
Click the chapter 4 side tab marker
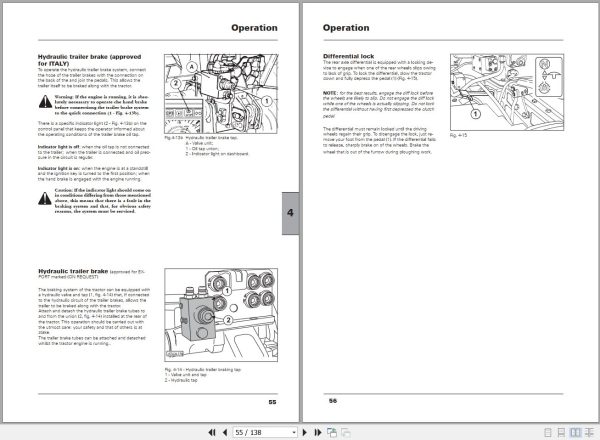point(290,213)
